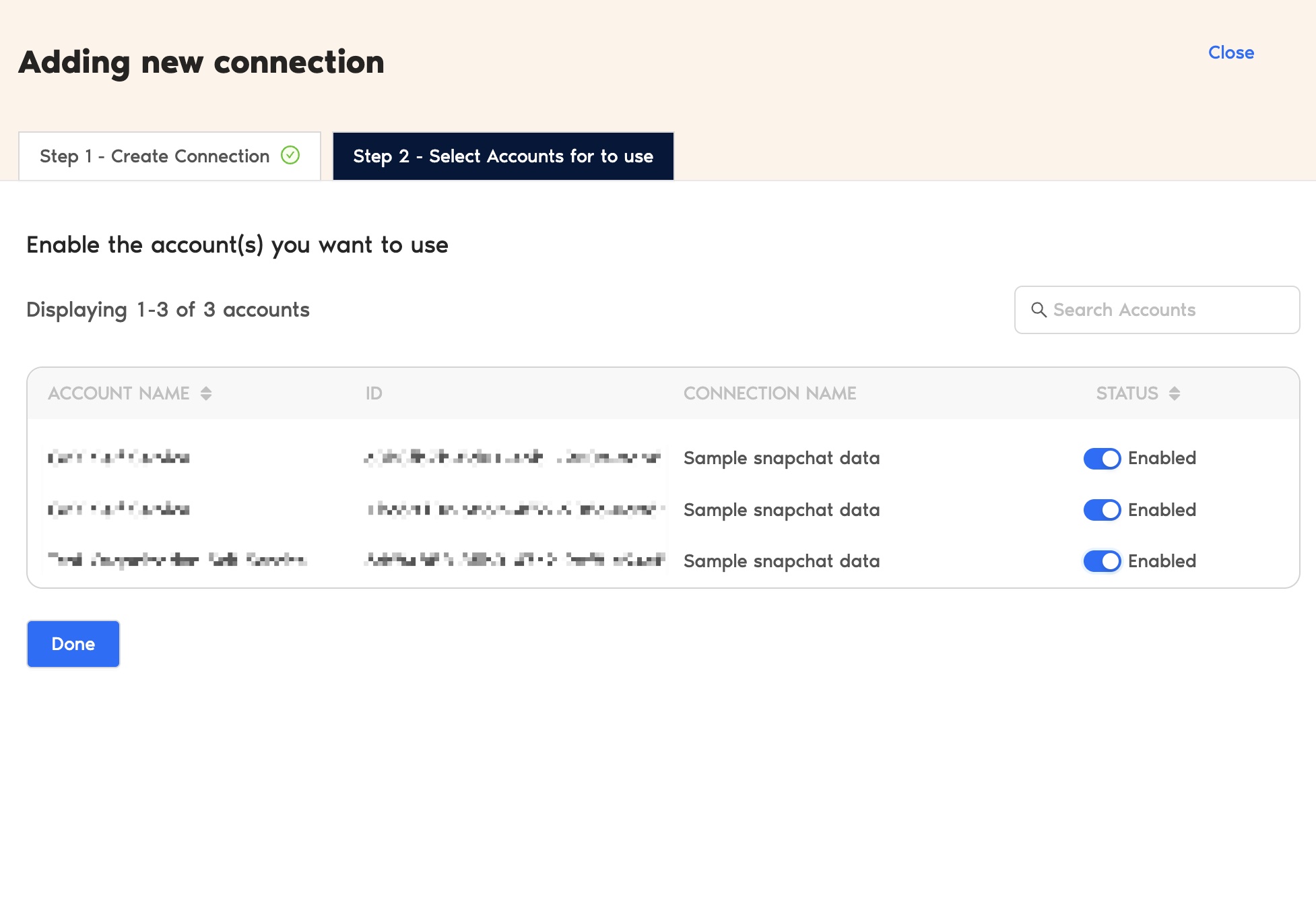
Task: Click second row's Enabled label
Action: tap(1162, 510)
